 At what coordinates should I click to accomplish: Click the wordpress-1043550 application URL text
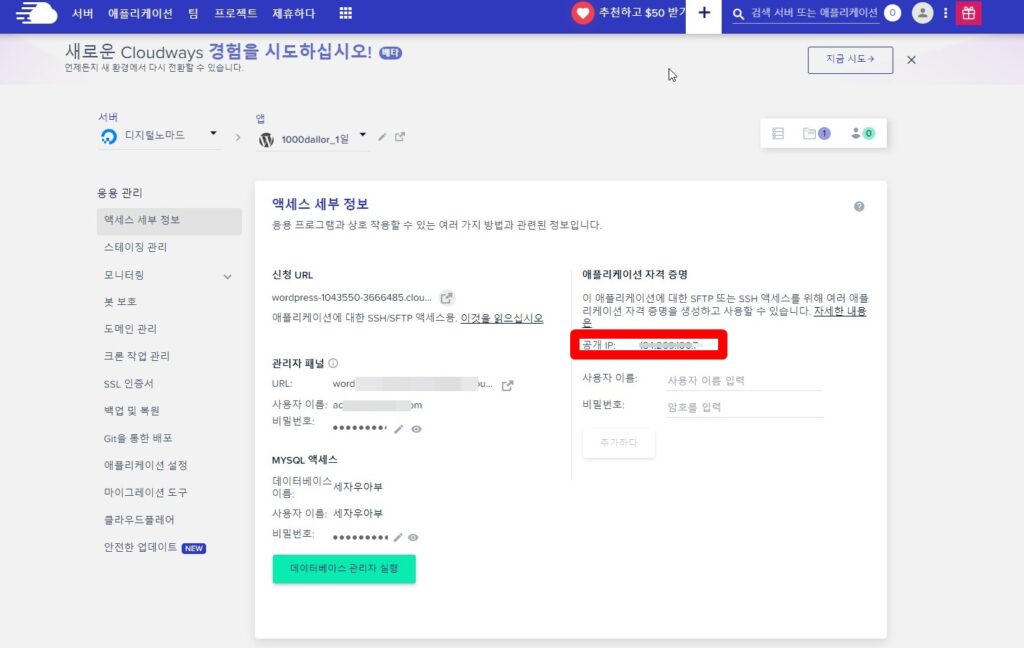351,298
